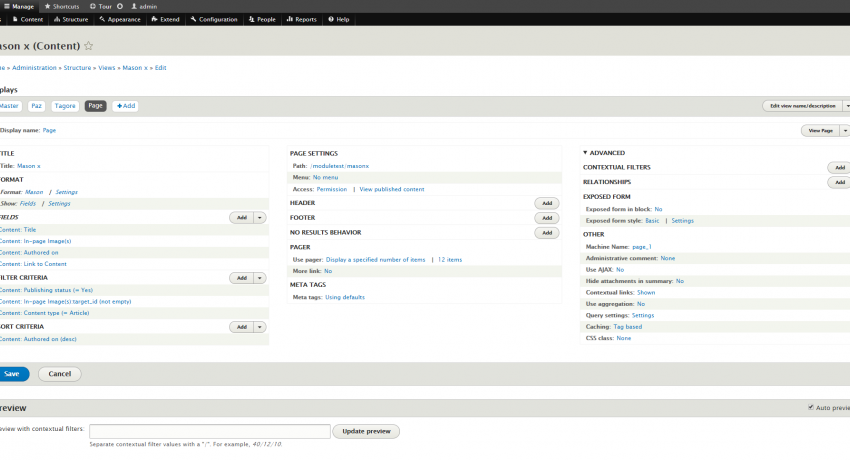Select the Page display tab

[95, 106]
